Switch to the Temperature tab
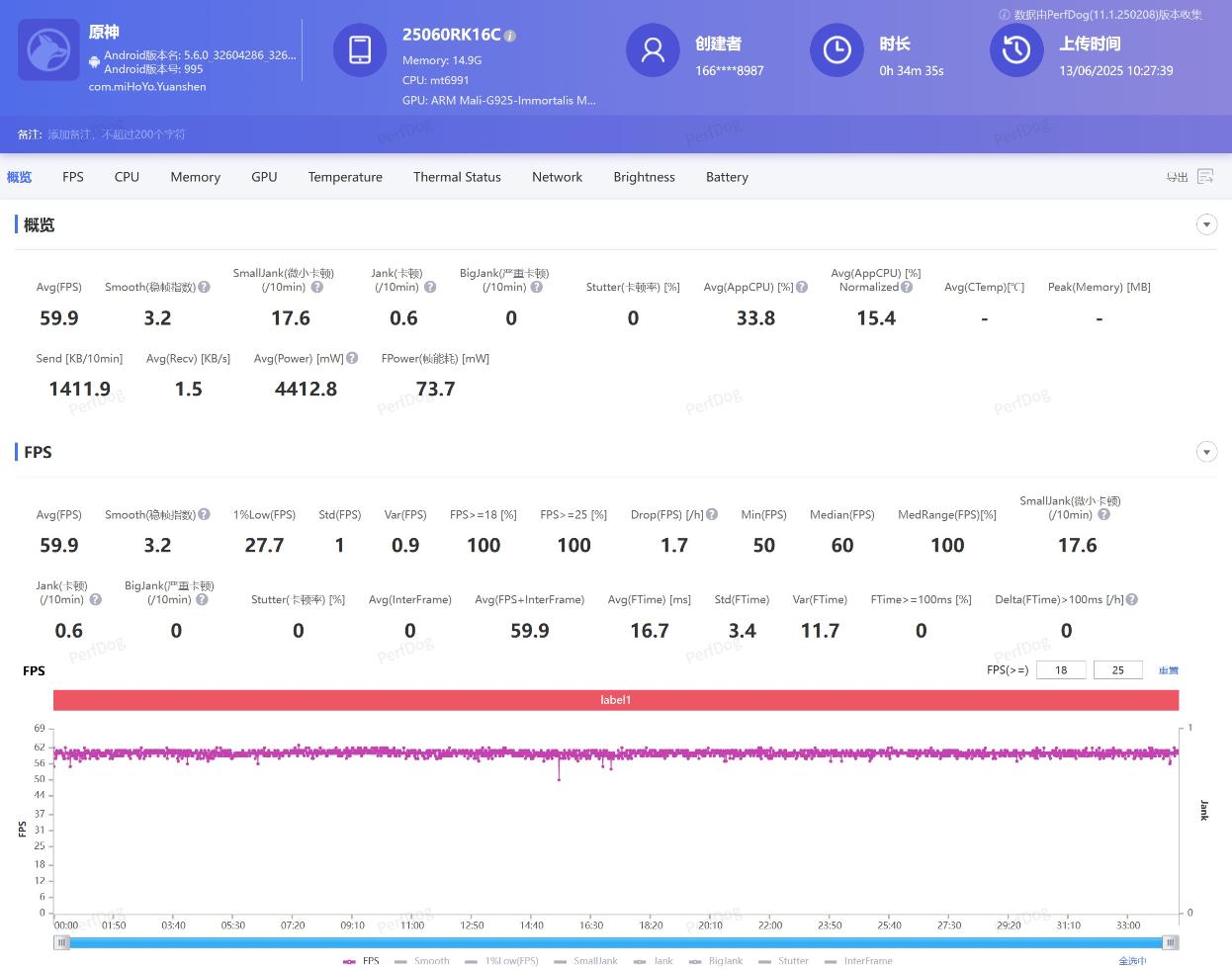This screenshot has height=970, width=1232. coord(345,177)
